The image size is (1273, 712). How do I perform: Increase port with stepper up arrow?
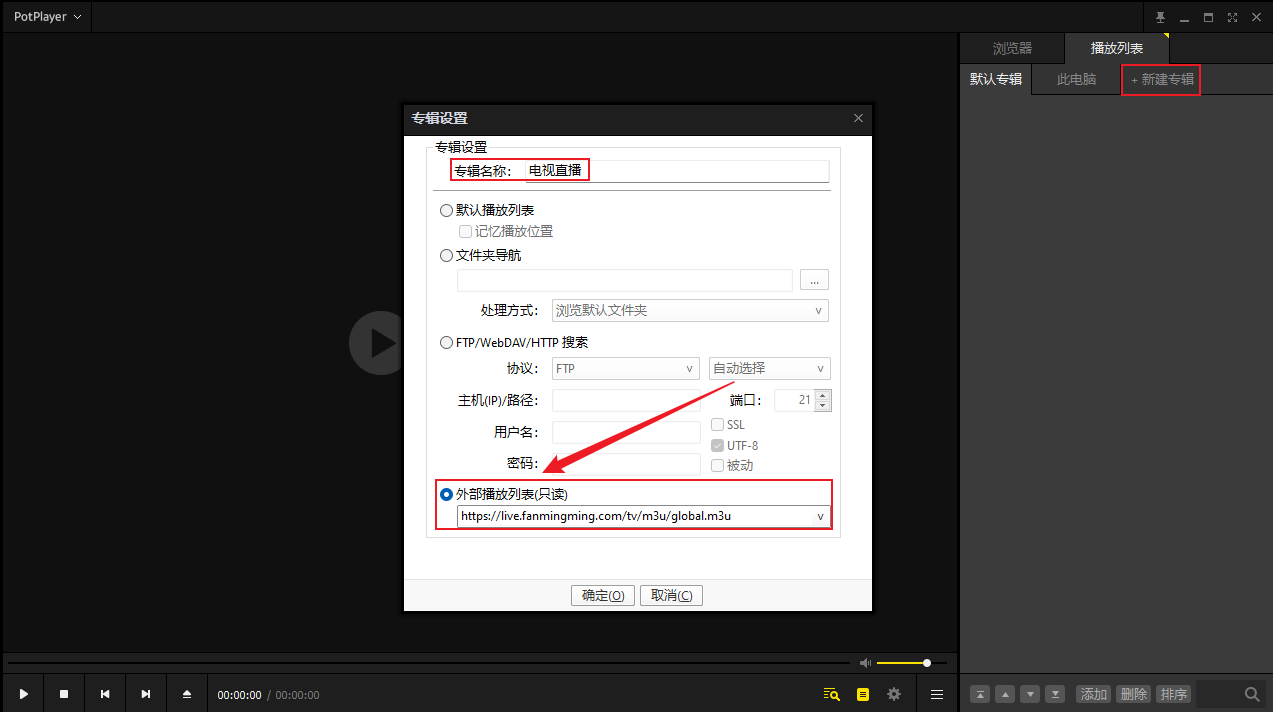(x=823, y=395)
